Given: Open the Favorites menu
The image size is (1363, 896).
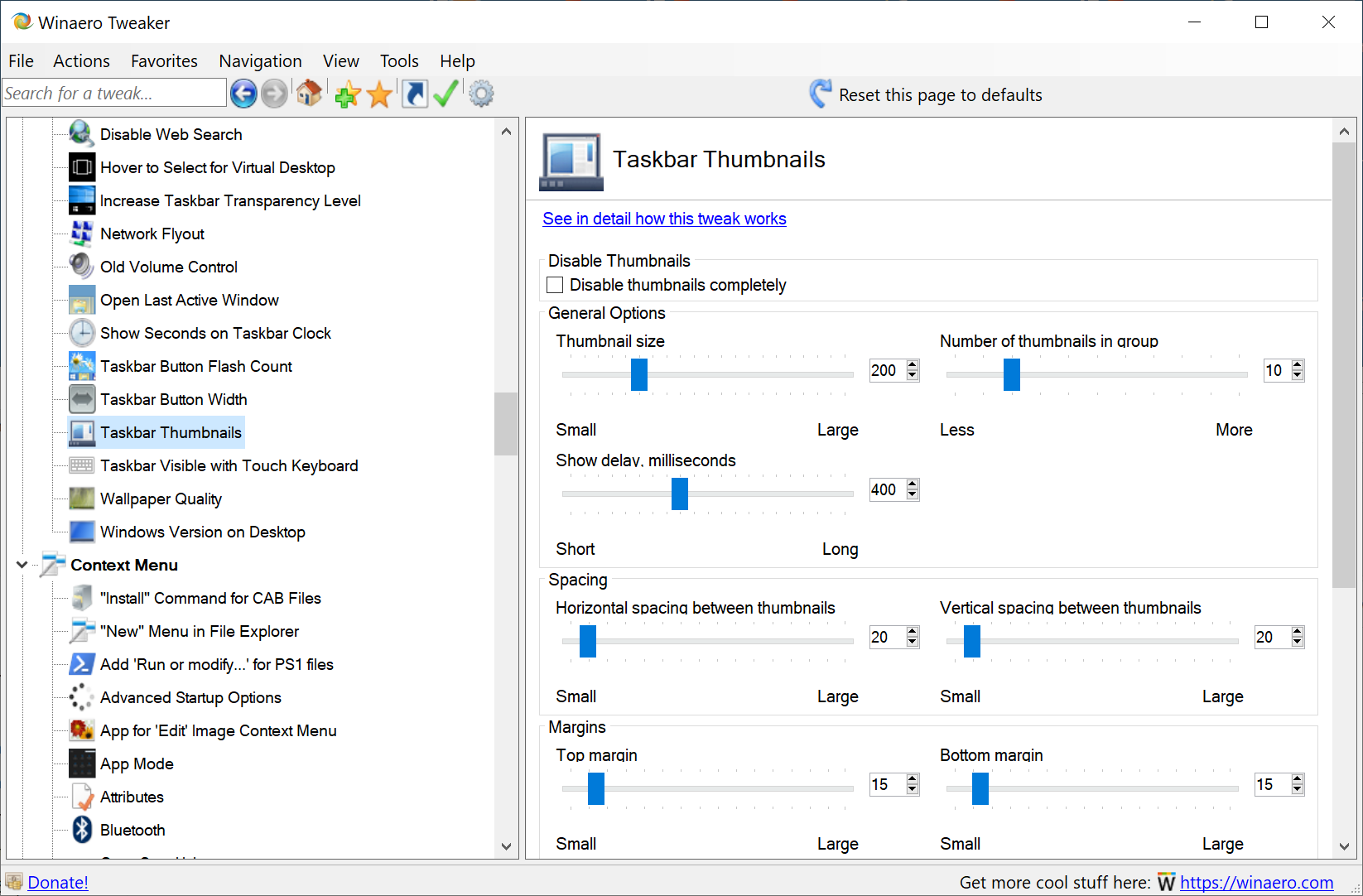Looking at the screenshot, I should tap(164, 61).
